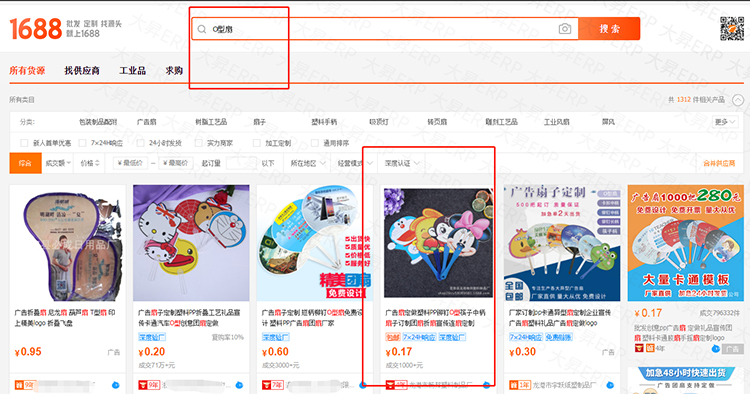Image resolution: width=750 pixels, height=408 pixels.
Task: Expand 更多 categories dropdown
Action: point(725,122)
